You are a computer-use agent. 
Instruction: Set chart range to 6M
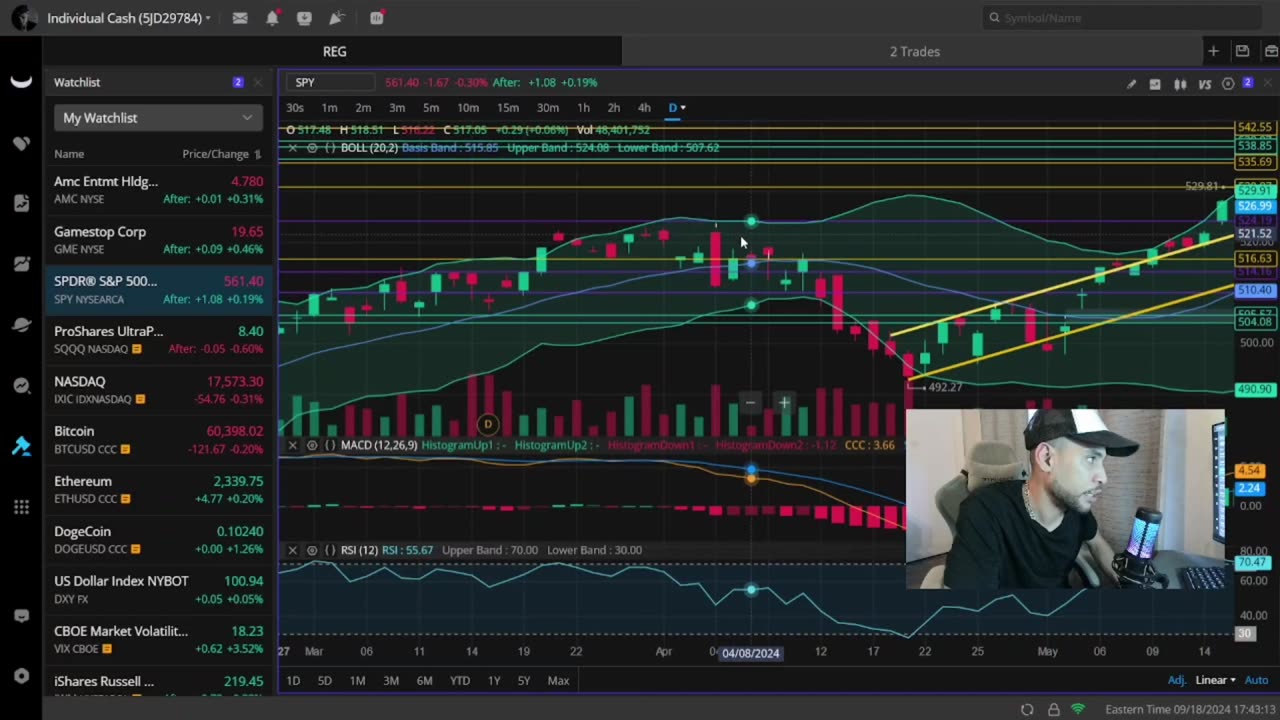424,681
